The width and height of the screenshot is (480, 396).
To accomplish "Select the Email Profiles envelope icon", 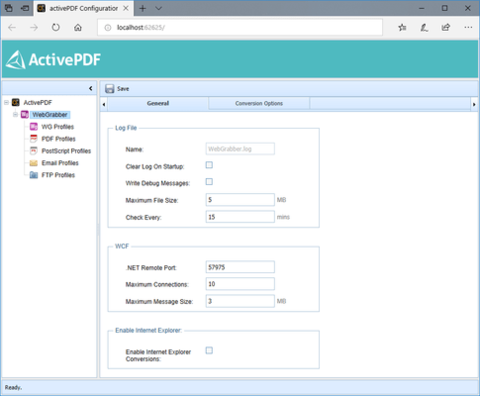I will pyautogui.click(x=34, y=163).
